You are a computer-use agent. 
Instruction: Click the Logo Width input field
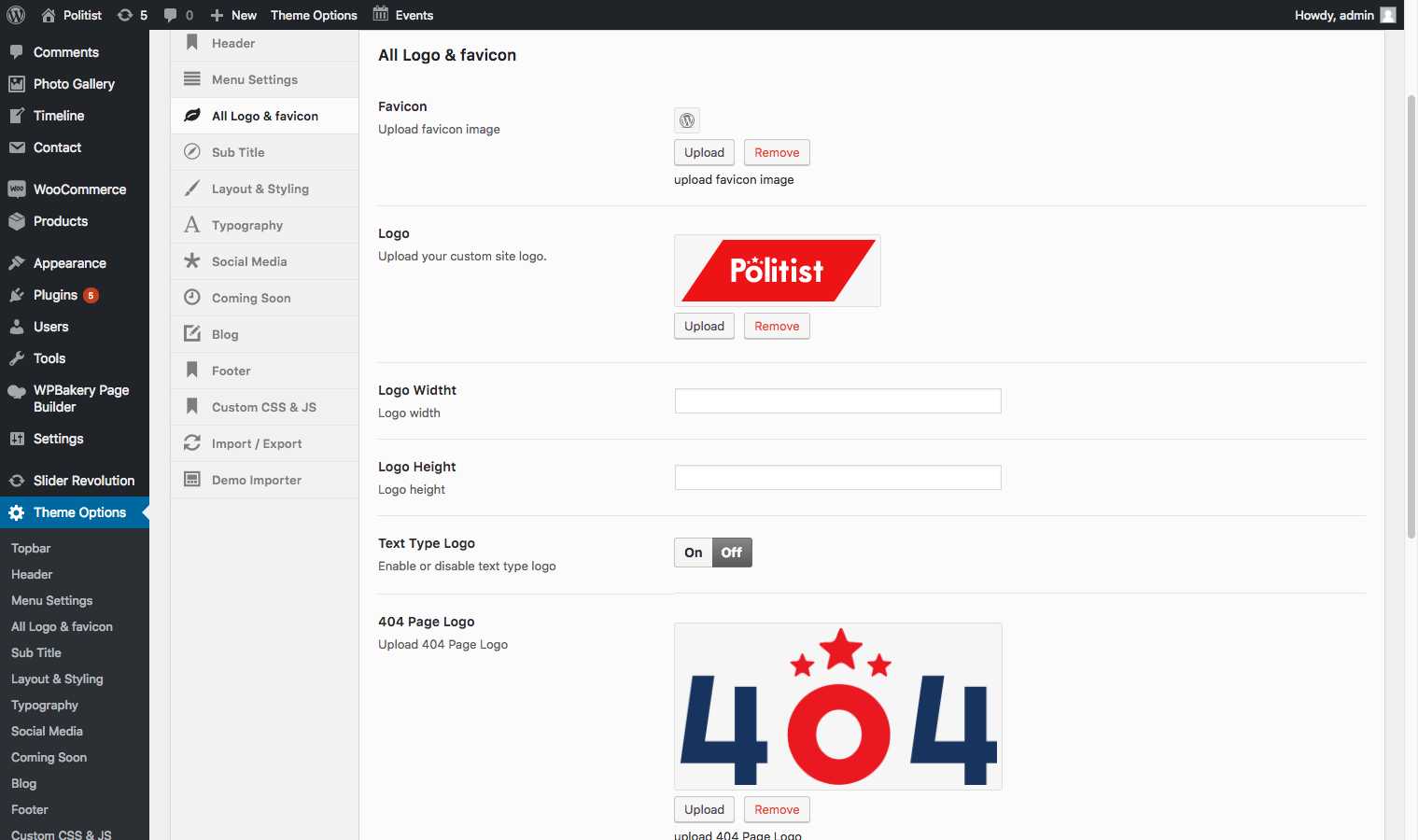tap(838, 401)
